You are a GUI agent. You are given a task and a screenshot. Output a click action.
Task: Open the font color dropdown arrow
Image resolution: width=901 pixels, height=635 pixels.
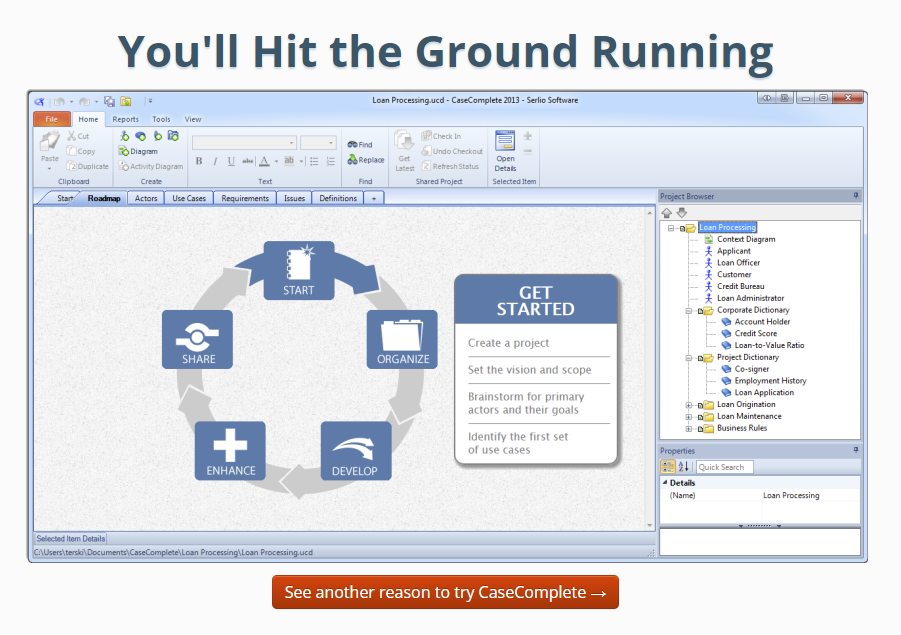[x=276, y=161]
